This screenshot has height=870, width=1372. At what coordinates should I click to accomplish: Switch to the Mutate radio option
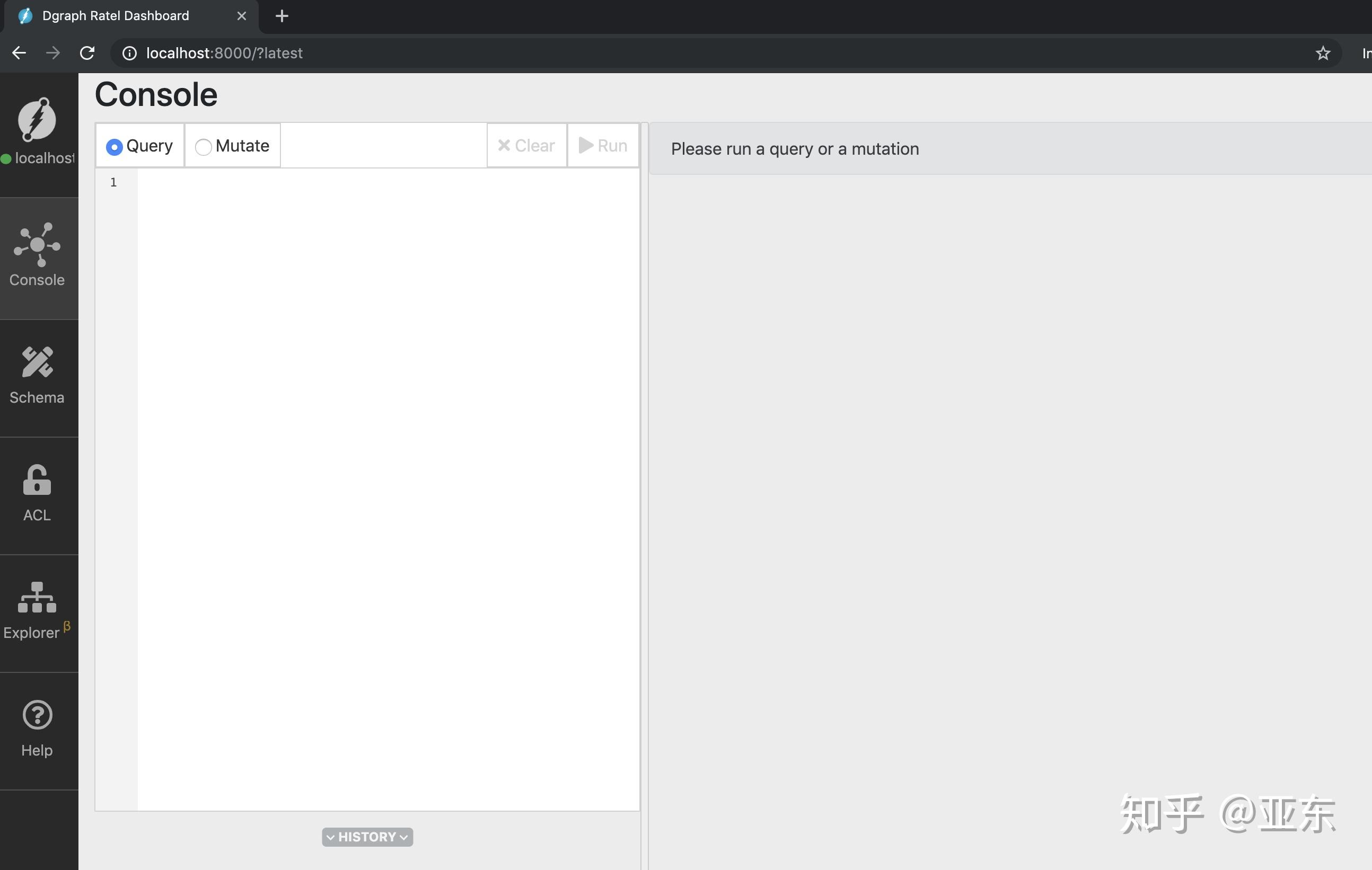204,147
